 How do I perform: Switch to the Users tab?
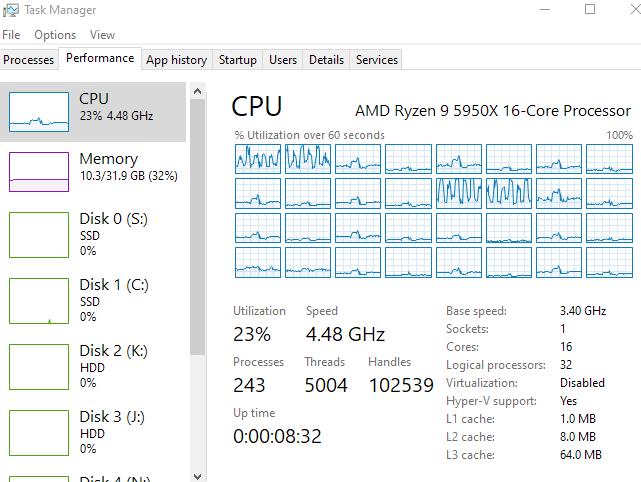point(283,60)
